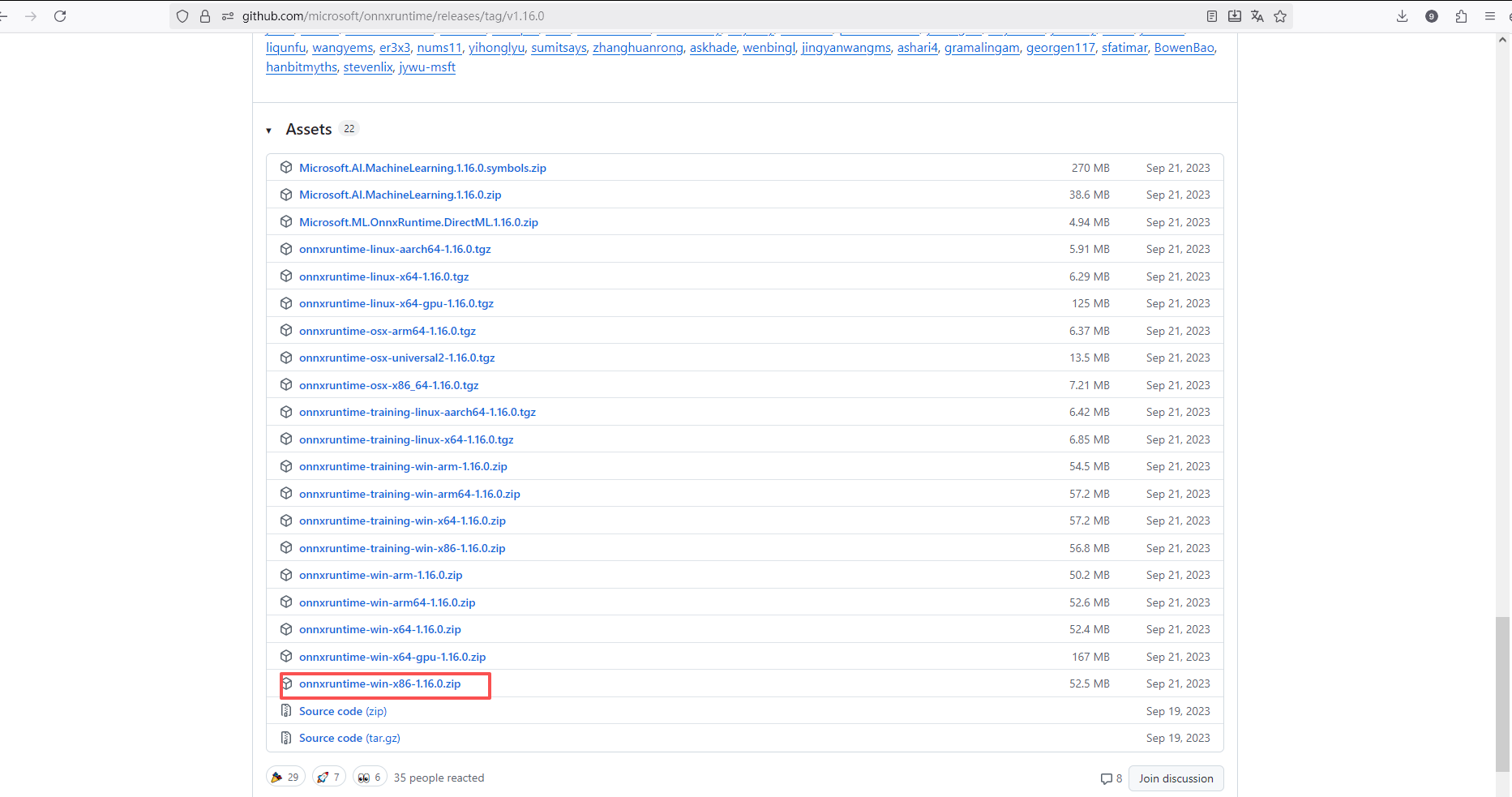Download Source code (zip)
This screenshot has width=1512, height=797.
click(x=343, y=711)
